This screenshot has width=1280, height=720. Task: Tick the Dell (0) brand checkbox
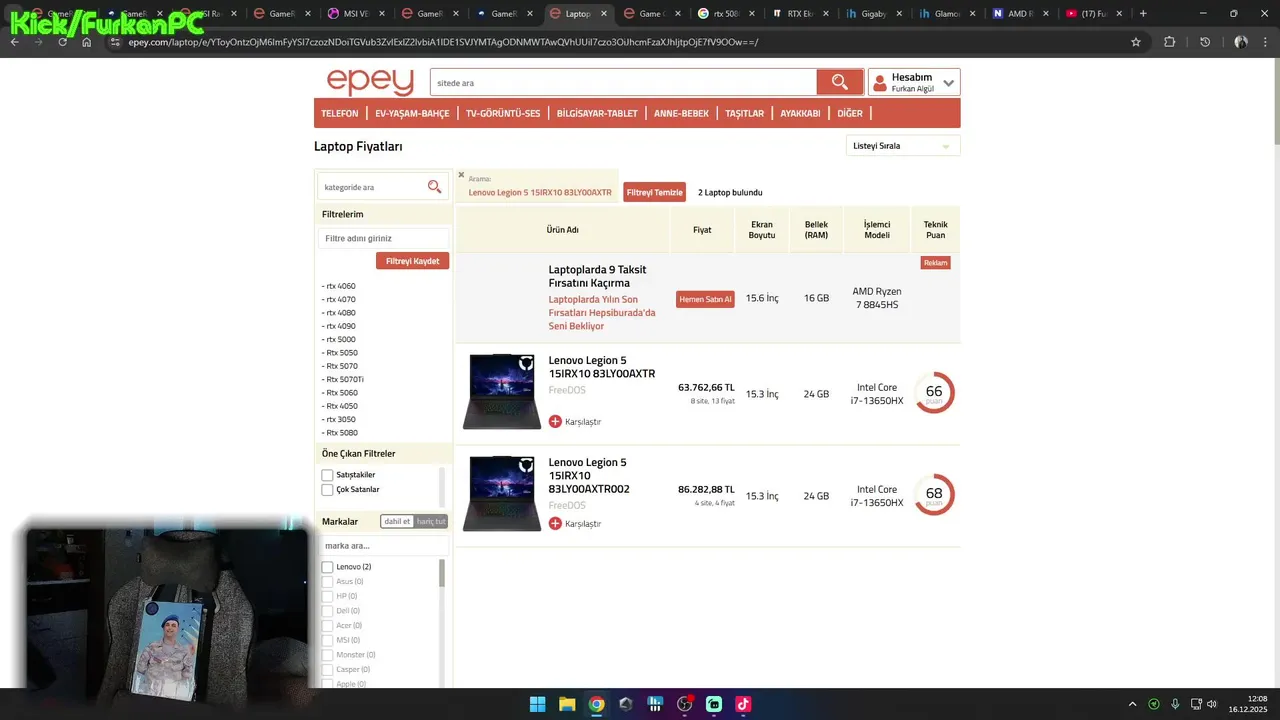coord(327,611)
